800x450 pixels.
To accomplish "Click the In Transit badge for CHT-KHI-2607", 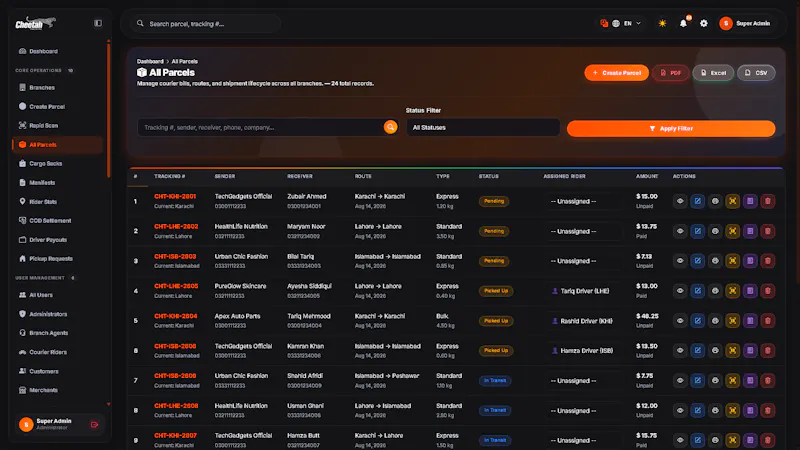I will (x=495, y=440).
